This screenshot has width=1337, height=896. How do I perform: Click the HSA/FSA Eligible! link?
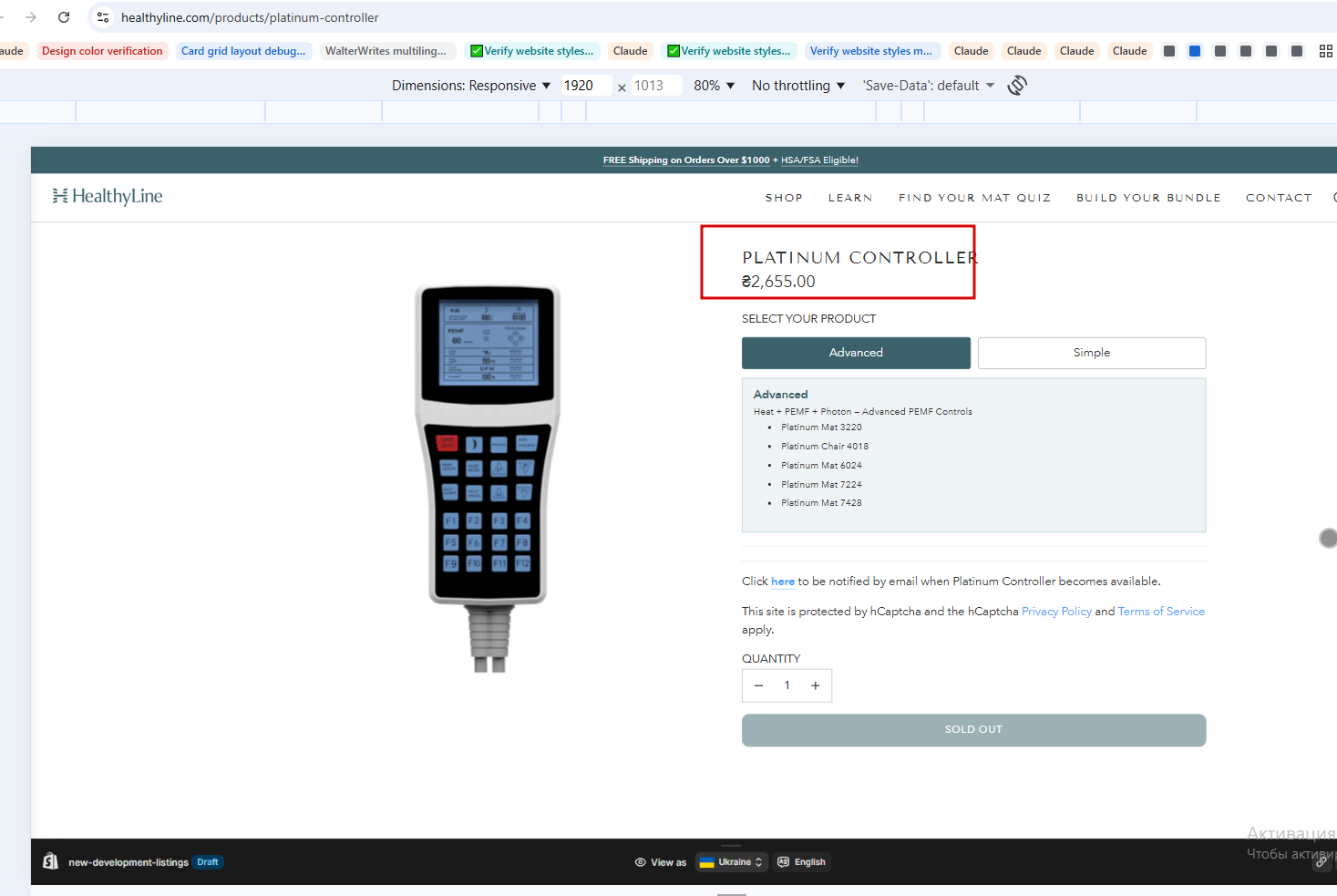coord(819,160)
